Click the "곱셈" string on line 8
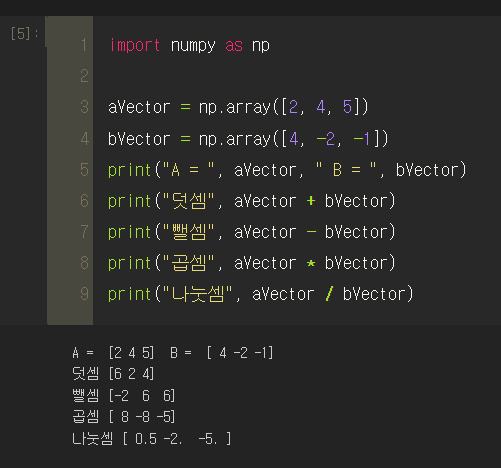Image resolution: width=501 pixels, height=468 pixels. (189, 263)
